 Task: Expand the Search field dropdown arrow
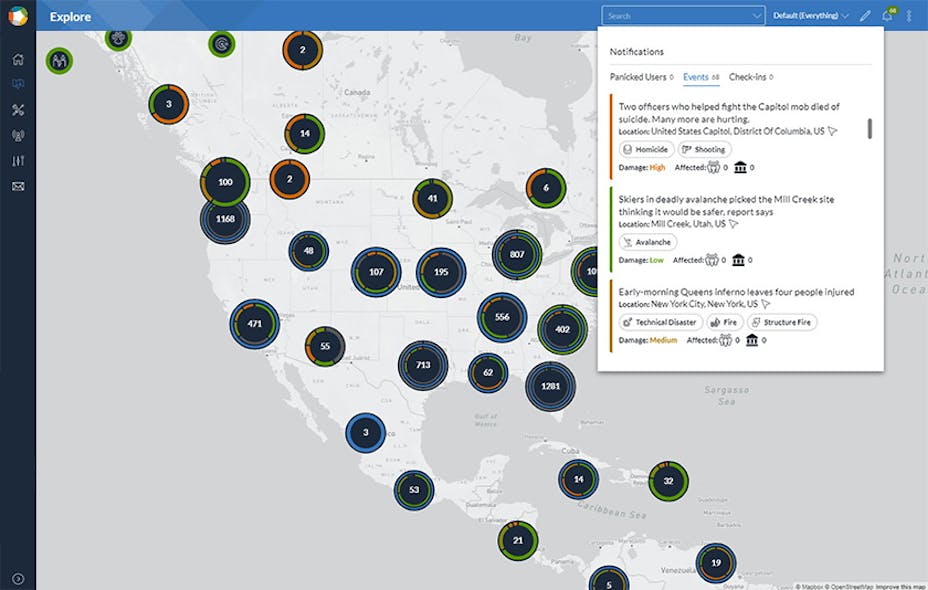coord(756,15)
